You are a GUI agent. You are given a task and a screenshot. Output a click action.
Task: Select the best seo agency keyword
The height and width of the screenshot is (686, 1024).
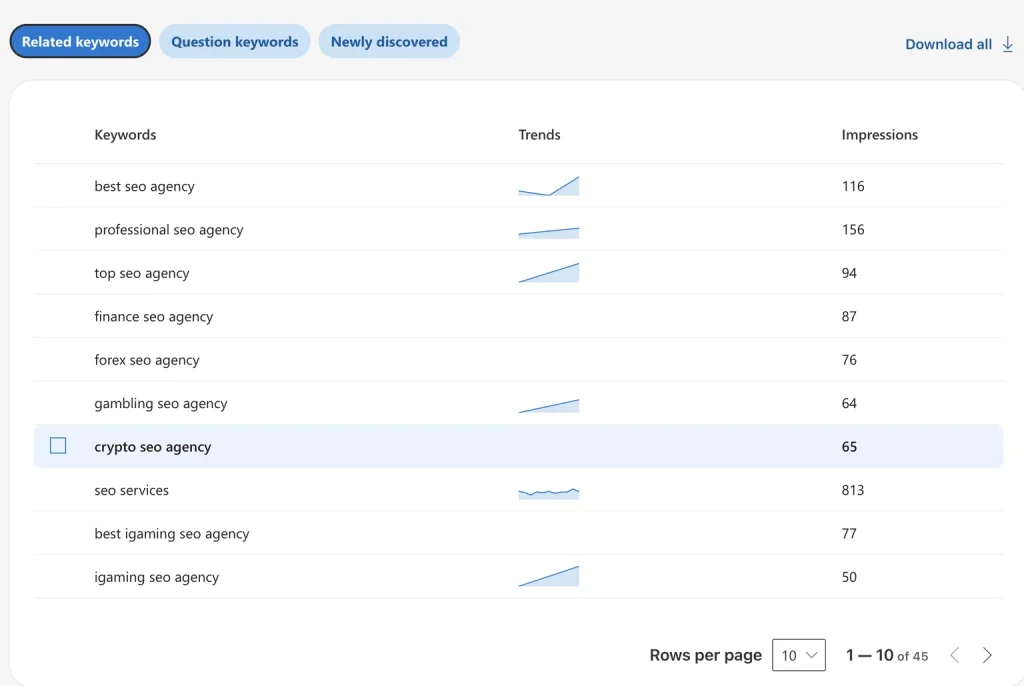click(144, 186)
